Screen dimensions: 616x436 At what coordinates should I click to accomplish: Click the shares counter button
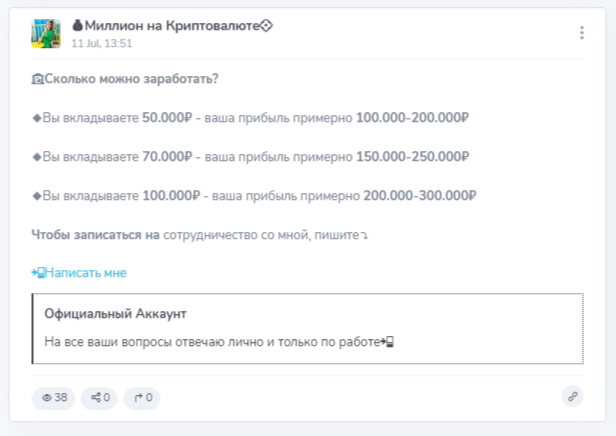pos(100,398)
